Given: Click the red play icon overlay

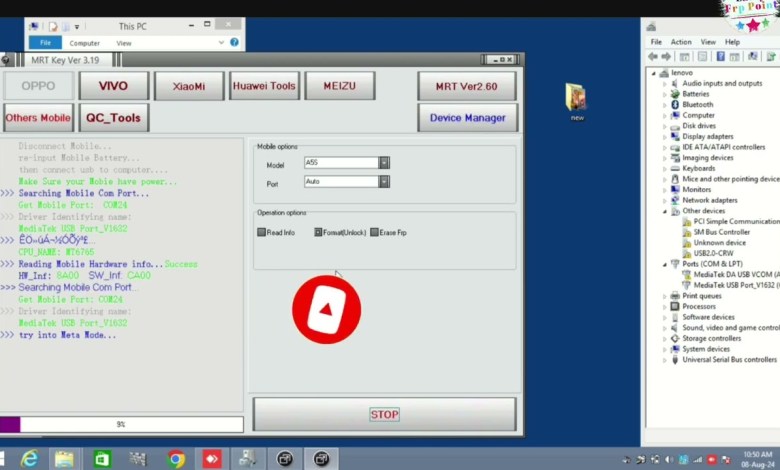Looking at the screenshot, I should [326, 310].
